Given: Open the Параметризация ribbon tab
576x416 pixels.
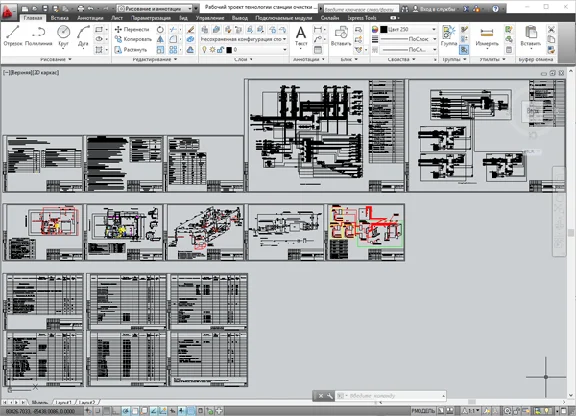Looking at the screenshot, I should pyautogui.click(x=151, y=18).
